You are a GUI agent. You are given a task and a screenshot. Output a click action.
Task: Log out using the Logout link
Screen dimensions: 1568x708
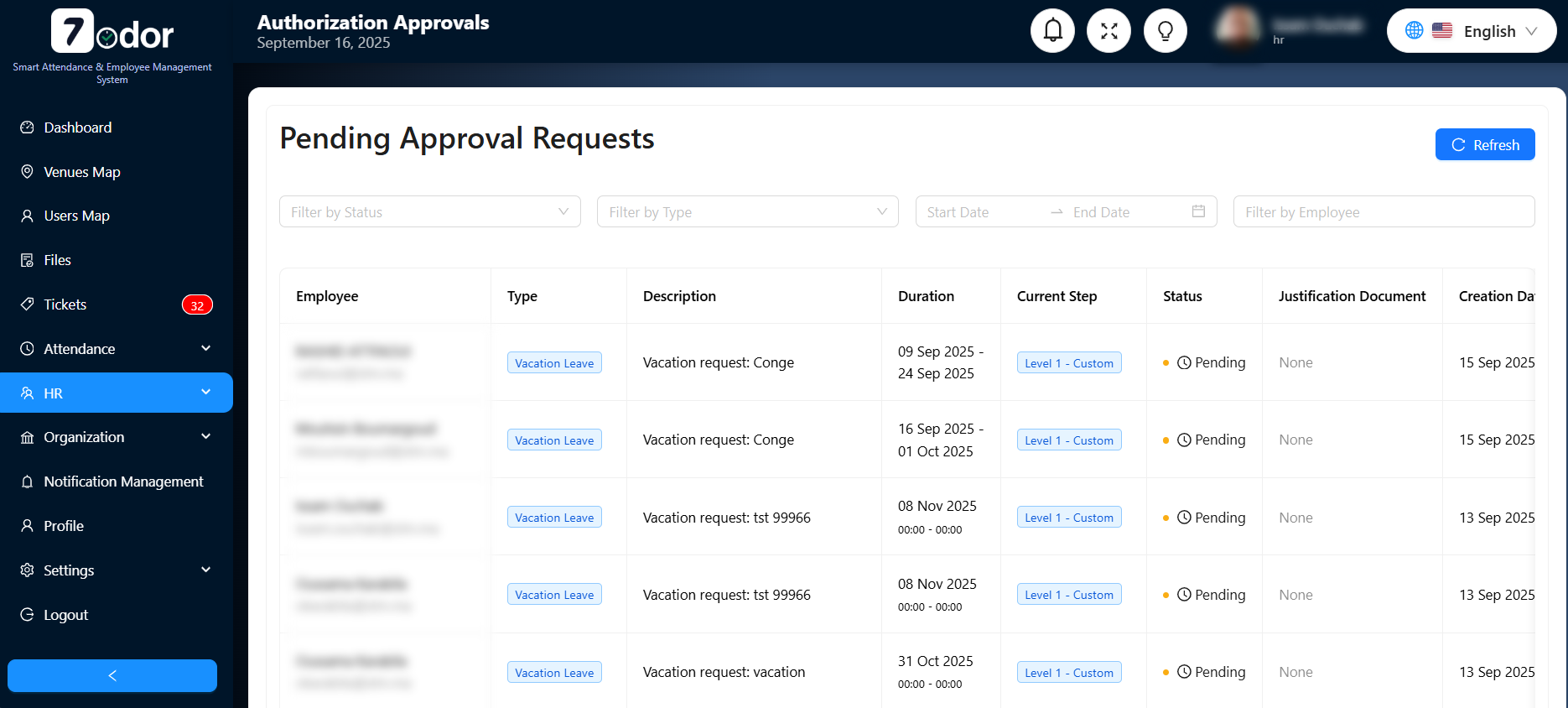coord(65,615)
